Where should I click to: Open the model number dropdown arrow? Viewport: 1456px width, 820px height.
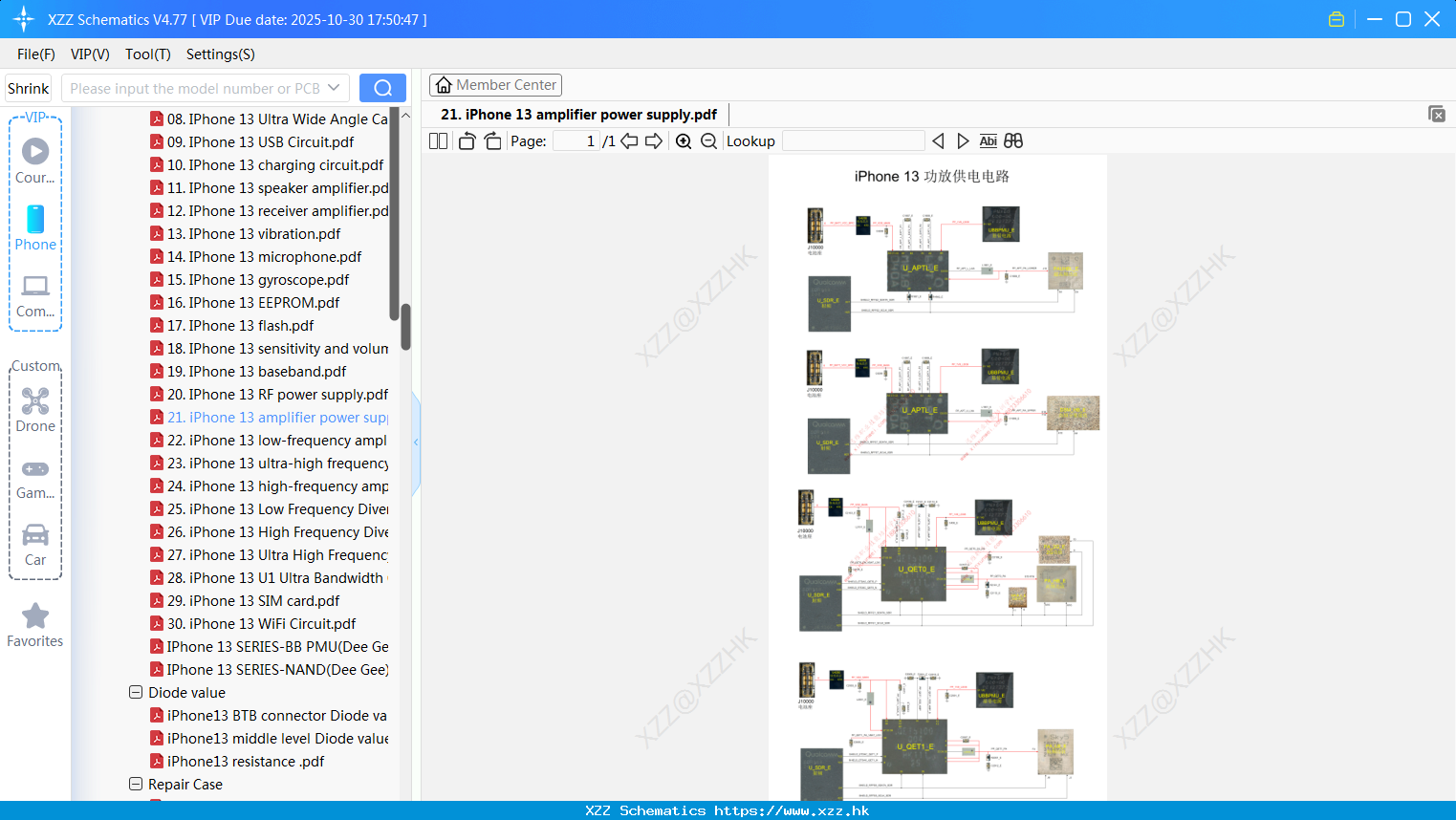pyautogui.click(x=334, y=88)
